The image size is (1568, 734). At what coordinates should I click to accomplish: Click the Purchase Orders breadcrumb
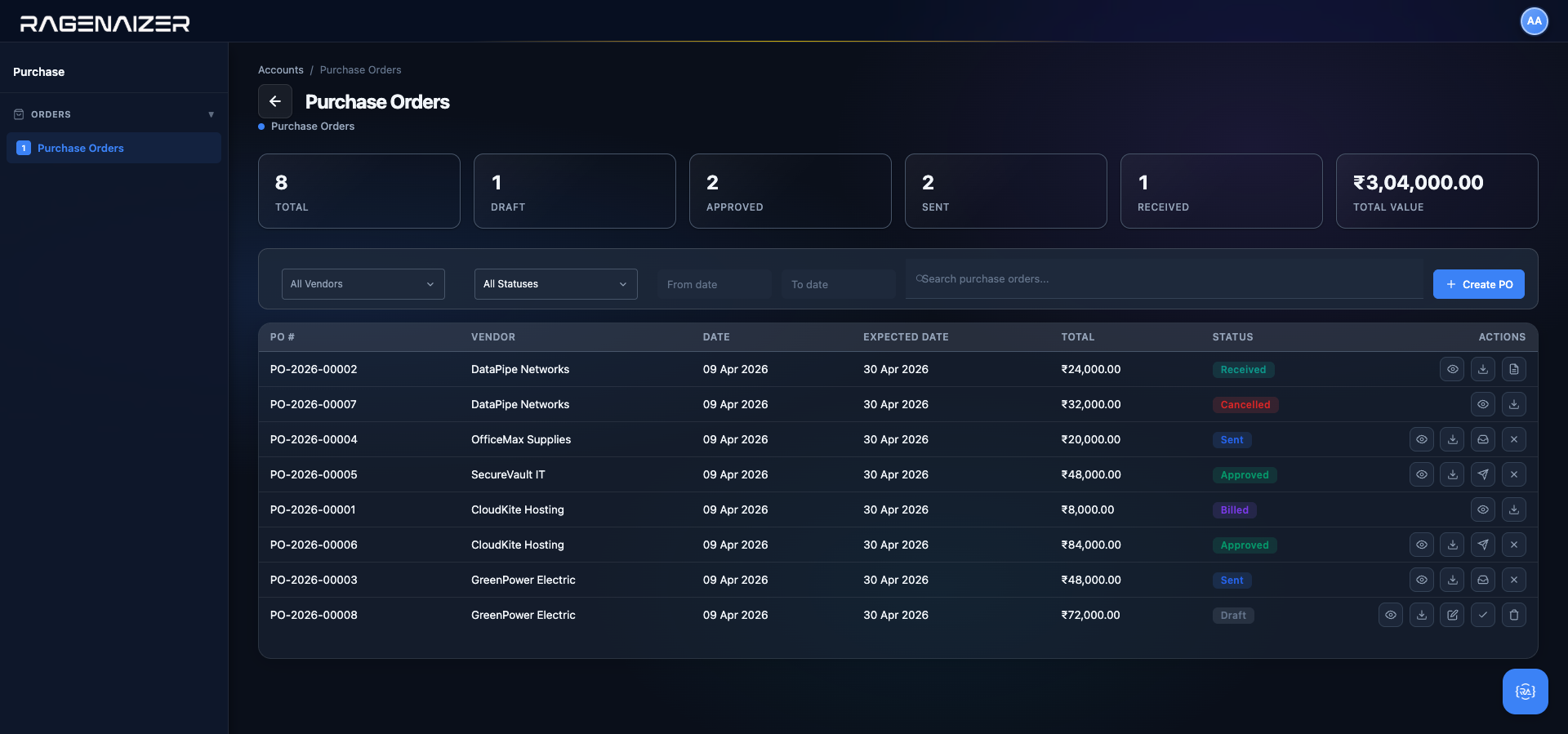coord(361,70)
